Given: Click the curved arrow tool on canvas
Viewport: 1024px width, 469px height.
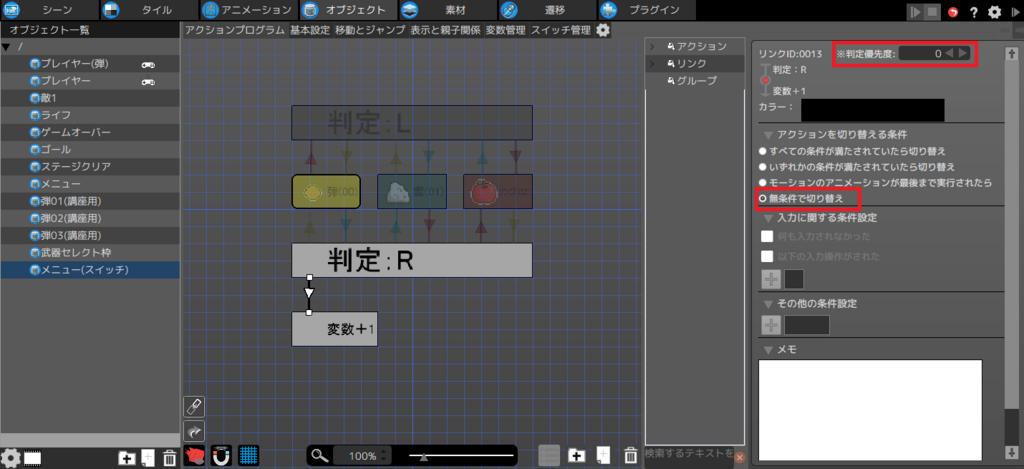Looking at the screenshot, I should tap(195, 431).
